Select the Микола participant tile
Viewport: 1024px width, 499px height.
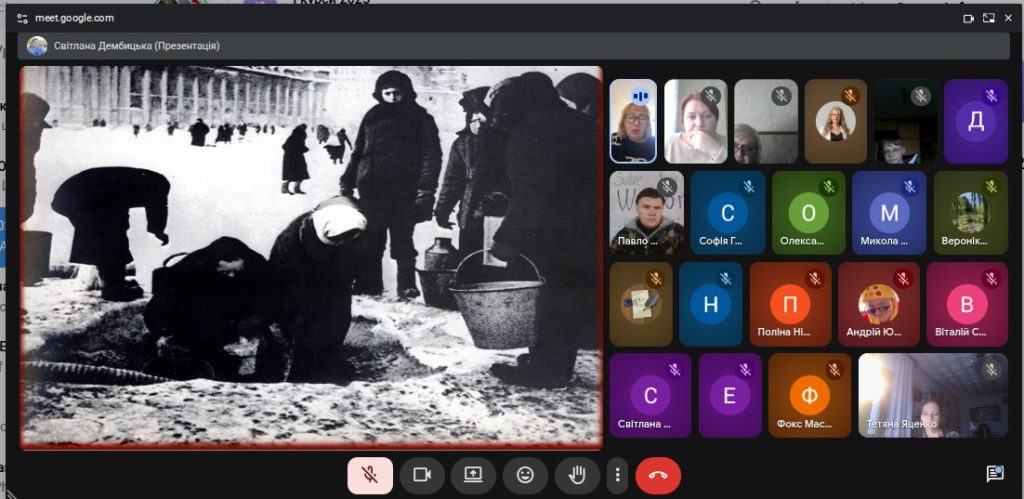(x=888, y=213)
